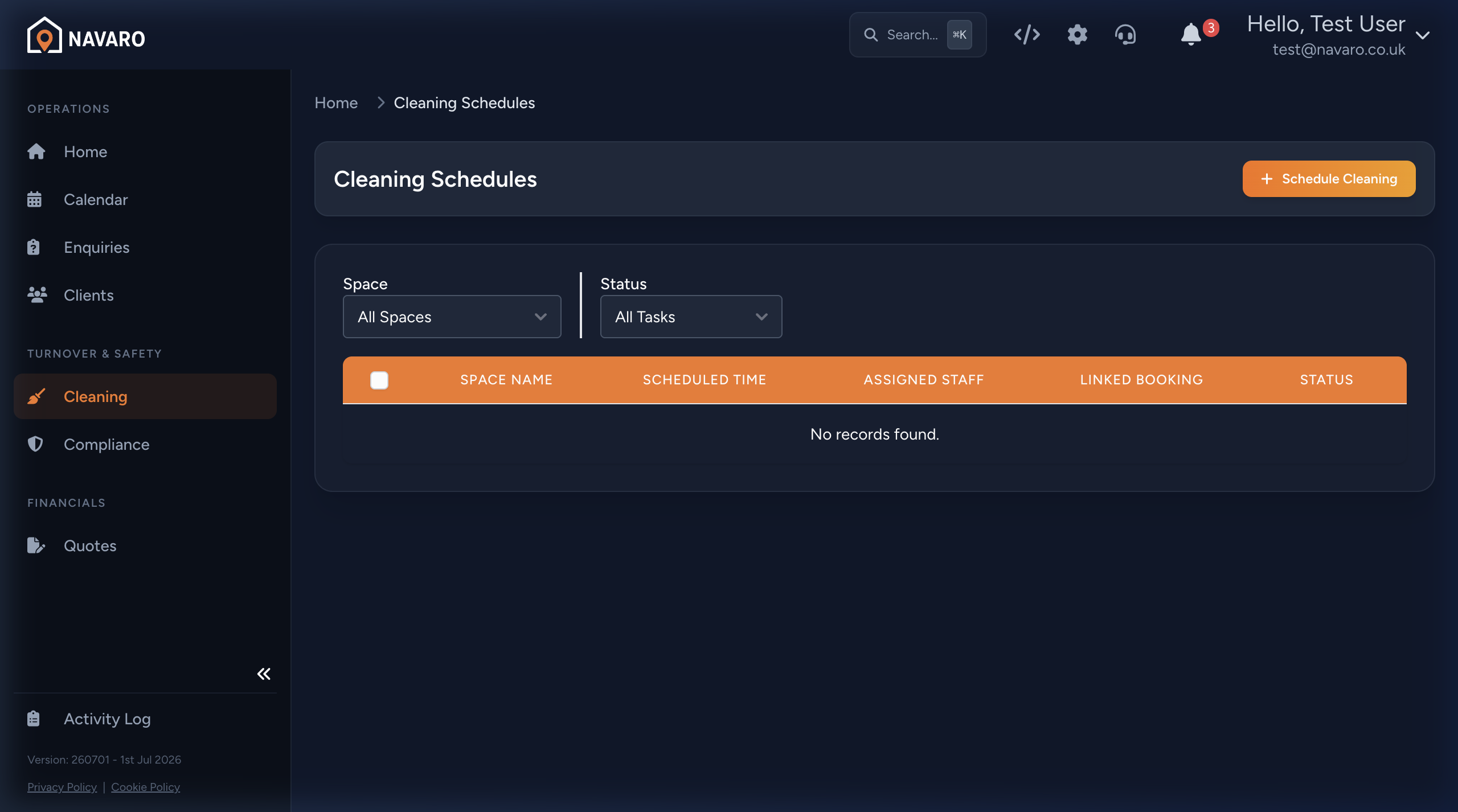Focus the Search input field
Viewport: 1458px width, 812px height.
click(918, 35)
